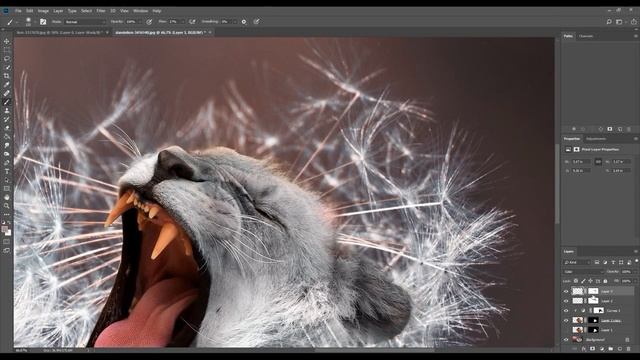Viewport: 640px width, 360px height.
Task: Create a new adjustment layer icon
Action: 602,349
